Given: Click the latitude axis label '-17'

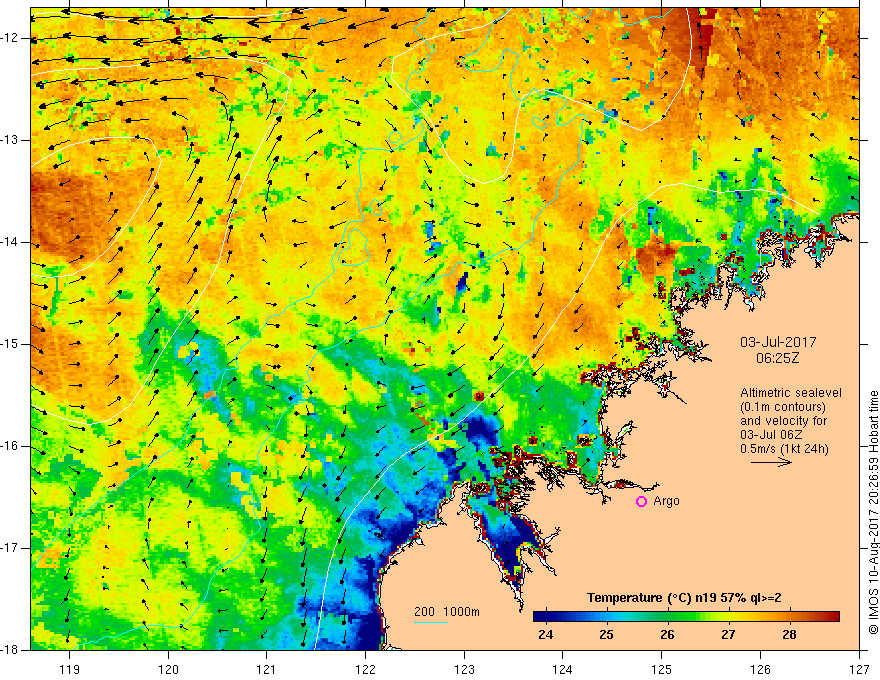Looking at the screenshot, I should (x=11, y=548).
